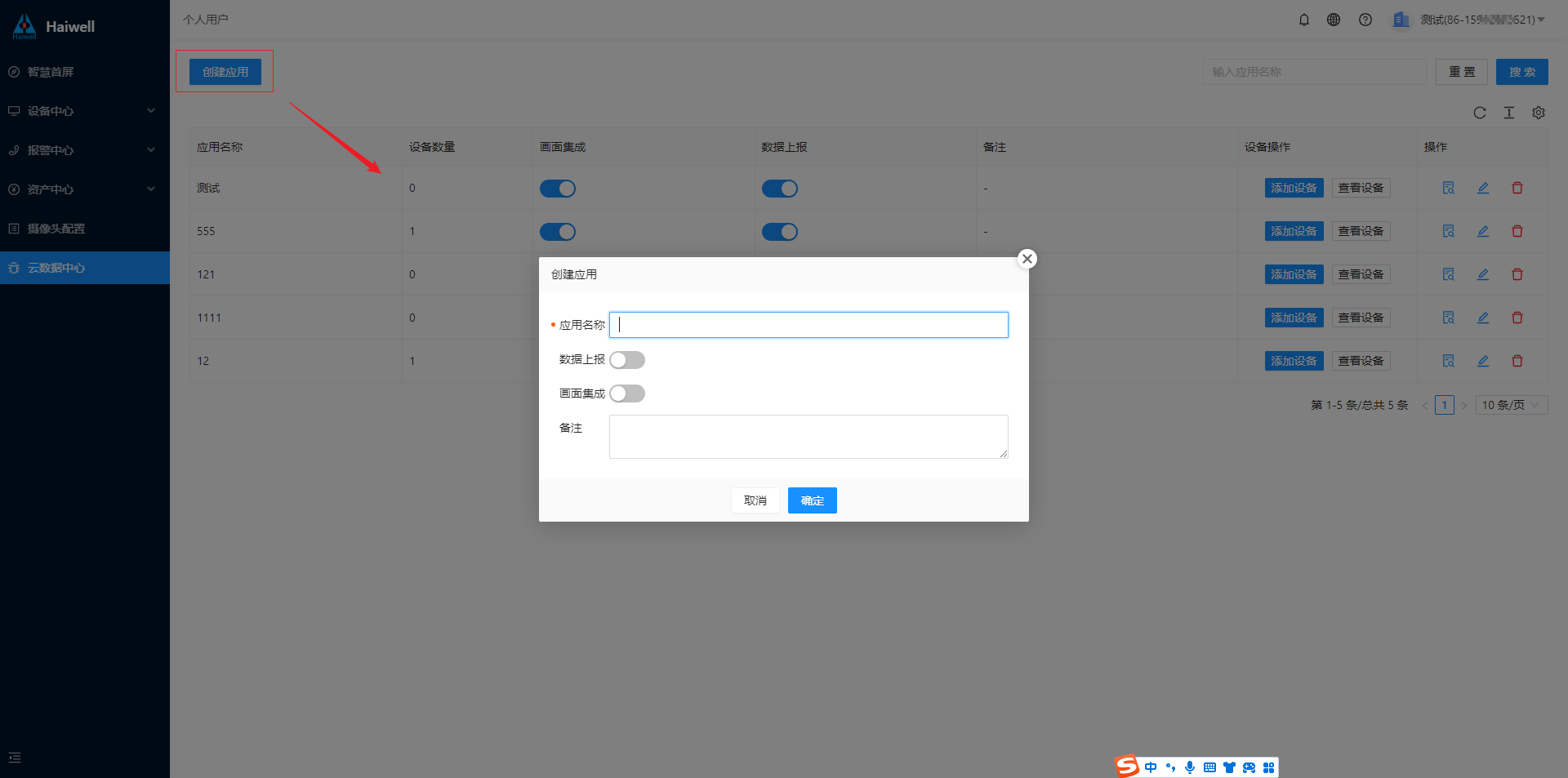This screenshot has width=1568, height=778.
Task: Click 取消 in dialog
Action: (755, 500)
